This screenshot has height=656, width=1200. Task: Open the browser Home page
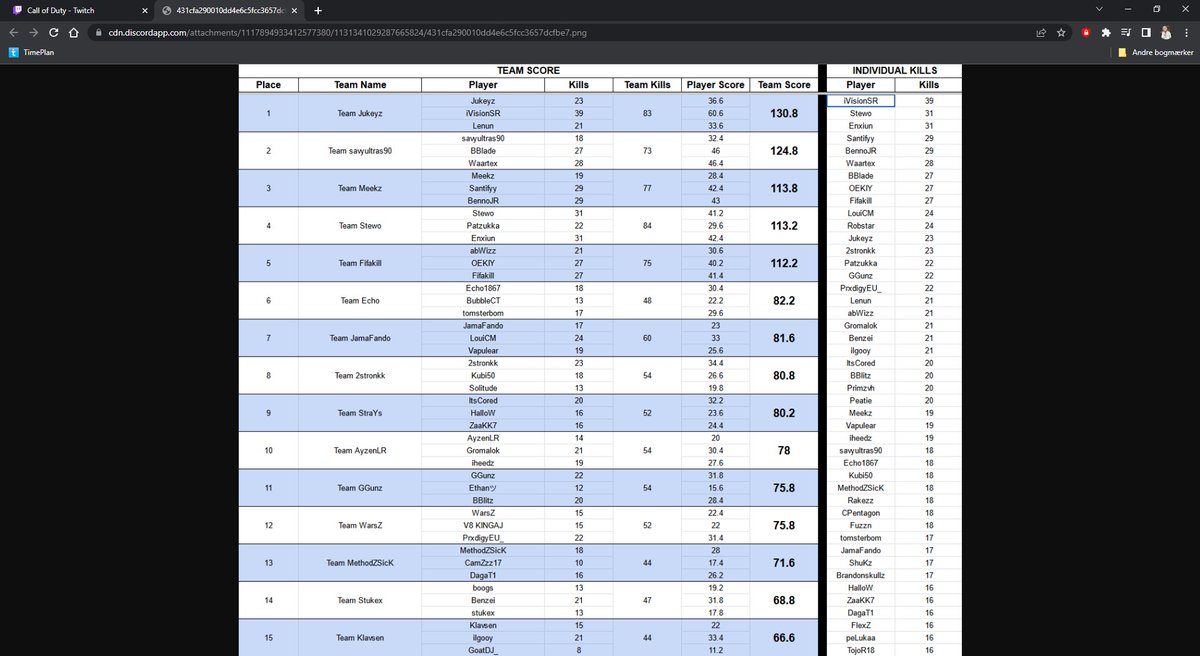pos(71,32)
